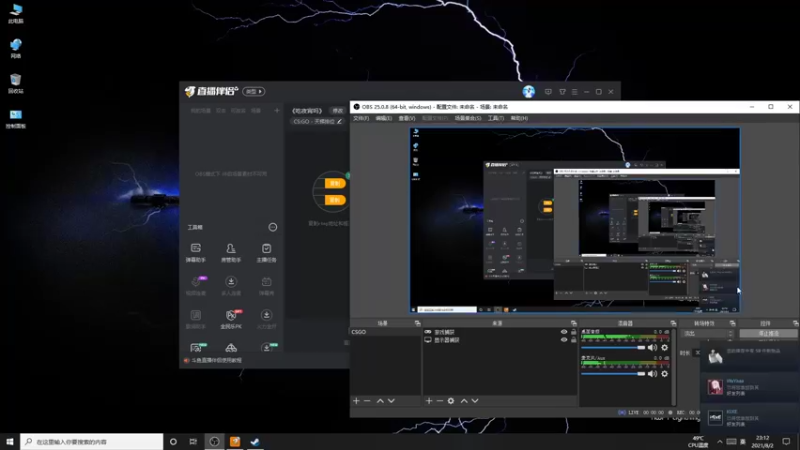800x450 pixels.
Task: Open Task View on the taskbar
Action: pyautogui.click(x=193, y=441)
